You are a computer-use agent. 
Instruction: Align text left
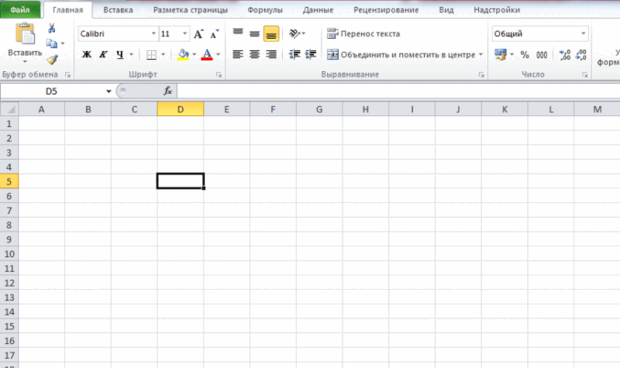pyautogui.click(x=238, y=54)
